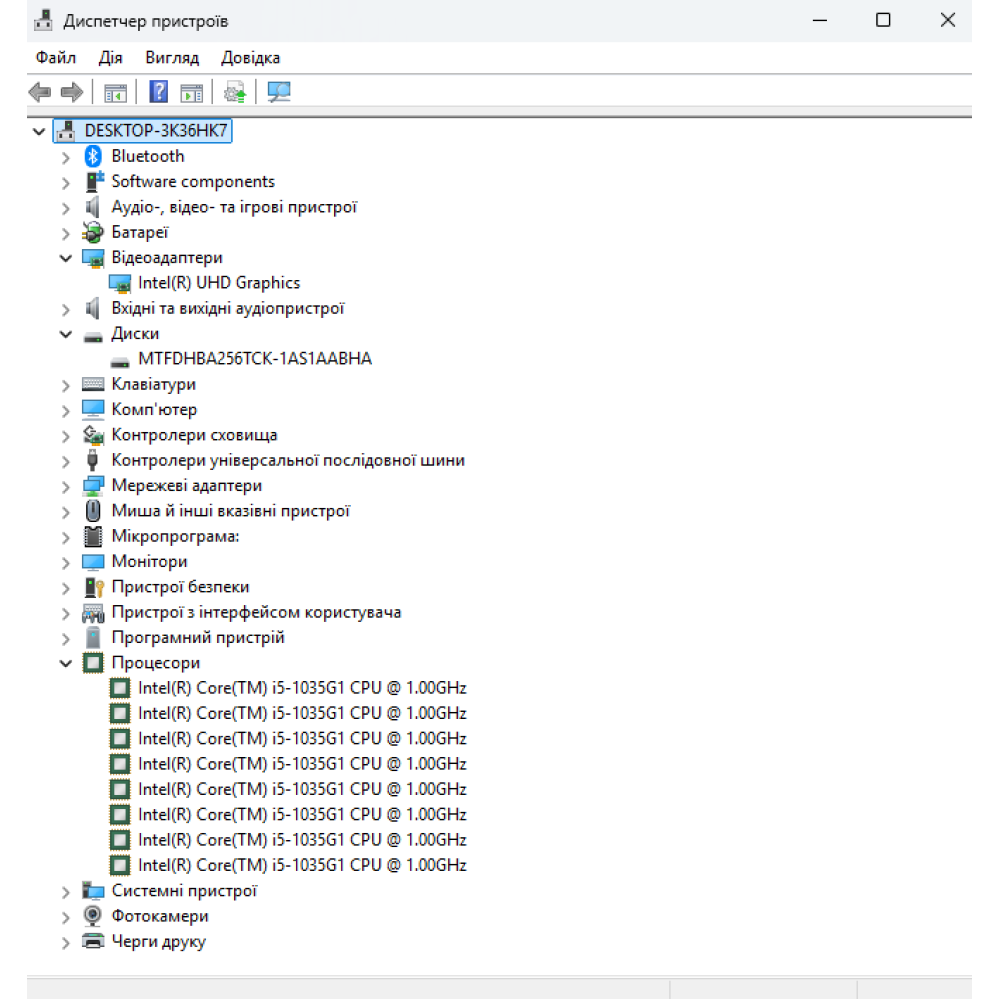Open Help via the blue question mark icon
1000x1000 pixels.
pos(158,93)
